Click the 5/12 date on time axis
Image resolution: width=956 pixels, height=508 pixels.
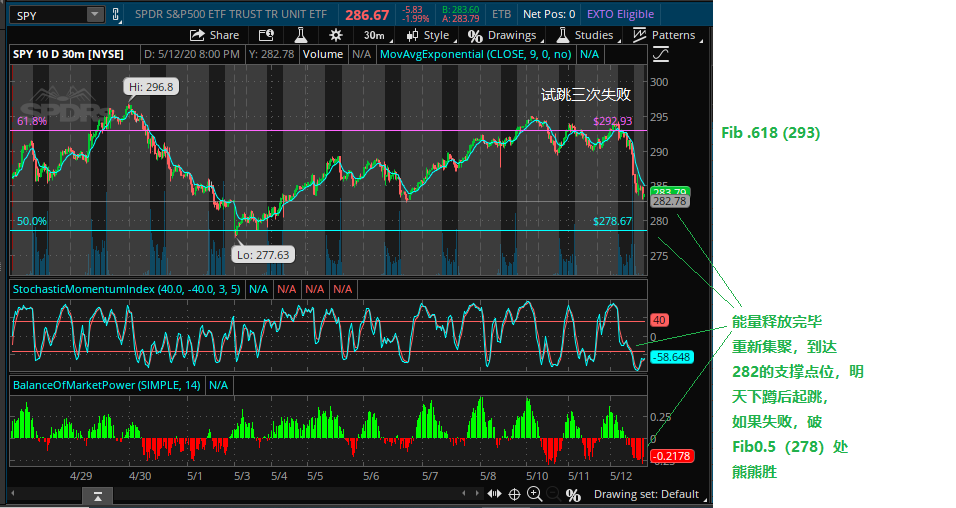[621, 476]
